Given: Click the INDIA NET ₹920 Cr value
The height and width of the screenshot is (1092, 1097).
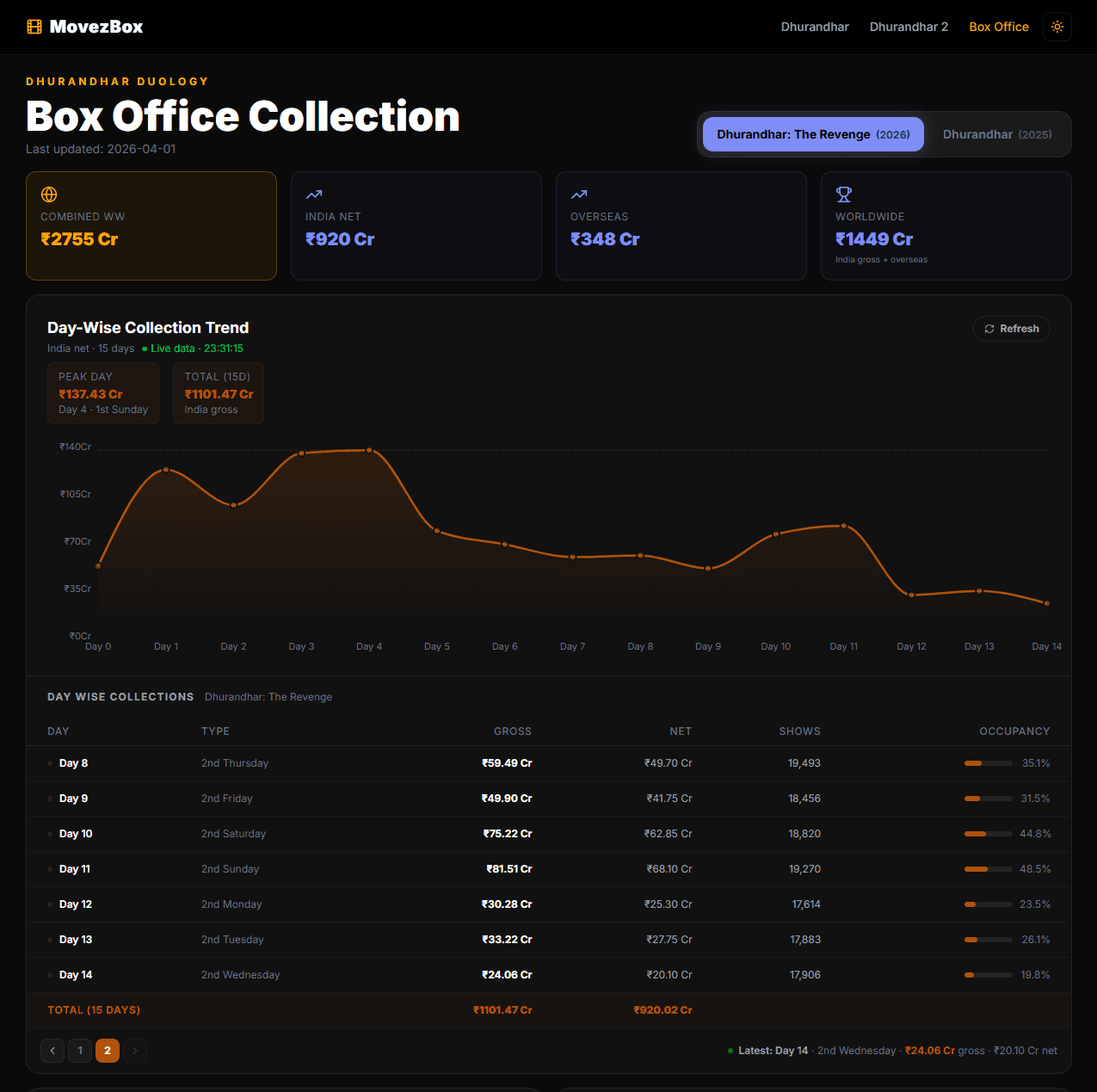Looking at the screenshot, I should coord(340,239).
